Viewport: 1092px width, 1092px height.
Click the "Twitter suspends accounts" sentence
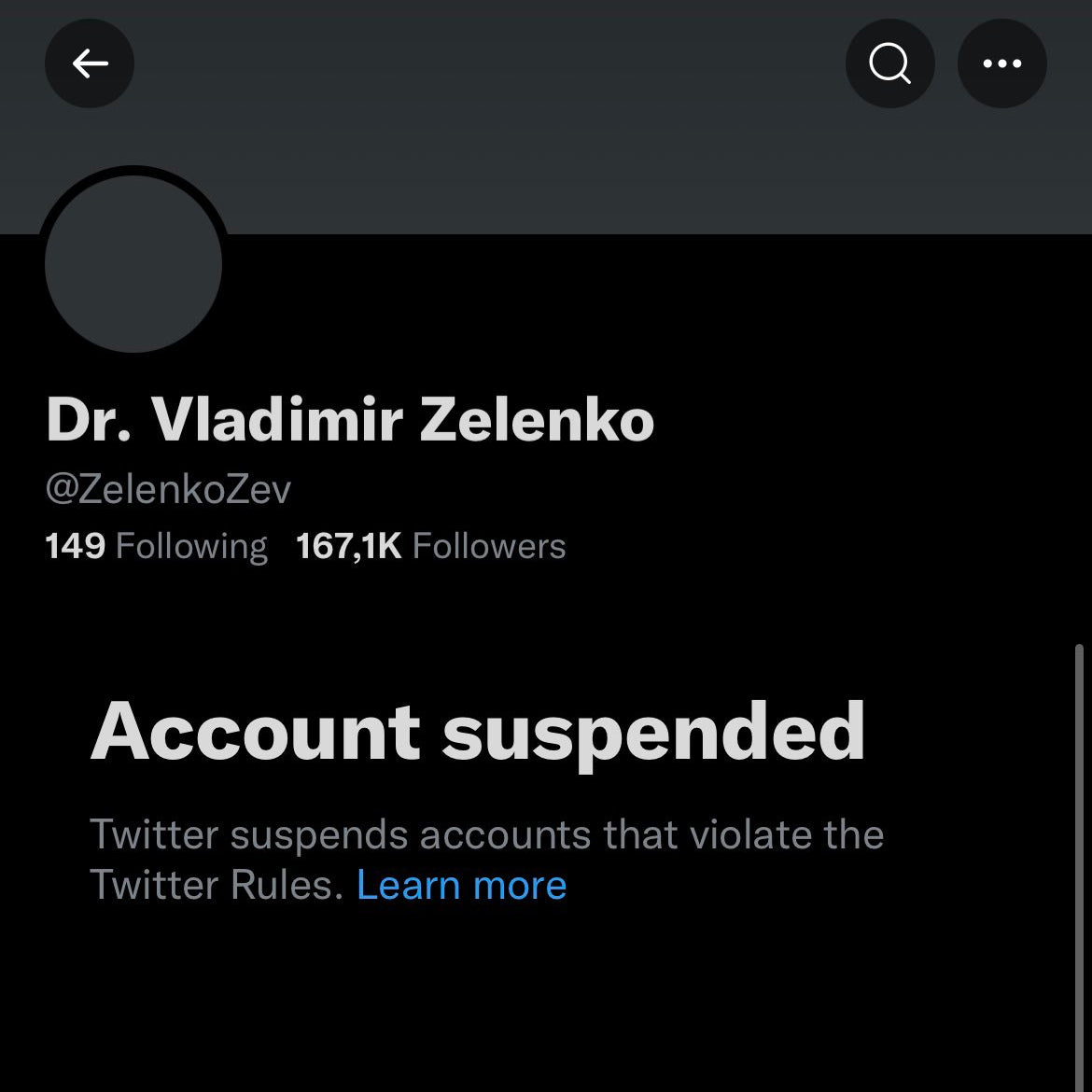click(485, 834)
